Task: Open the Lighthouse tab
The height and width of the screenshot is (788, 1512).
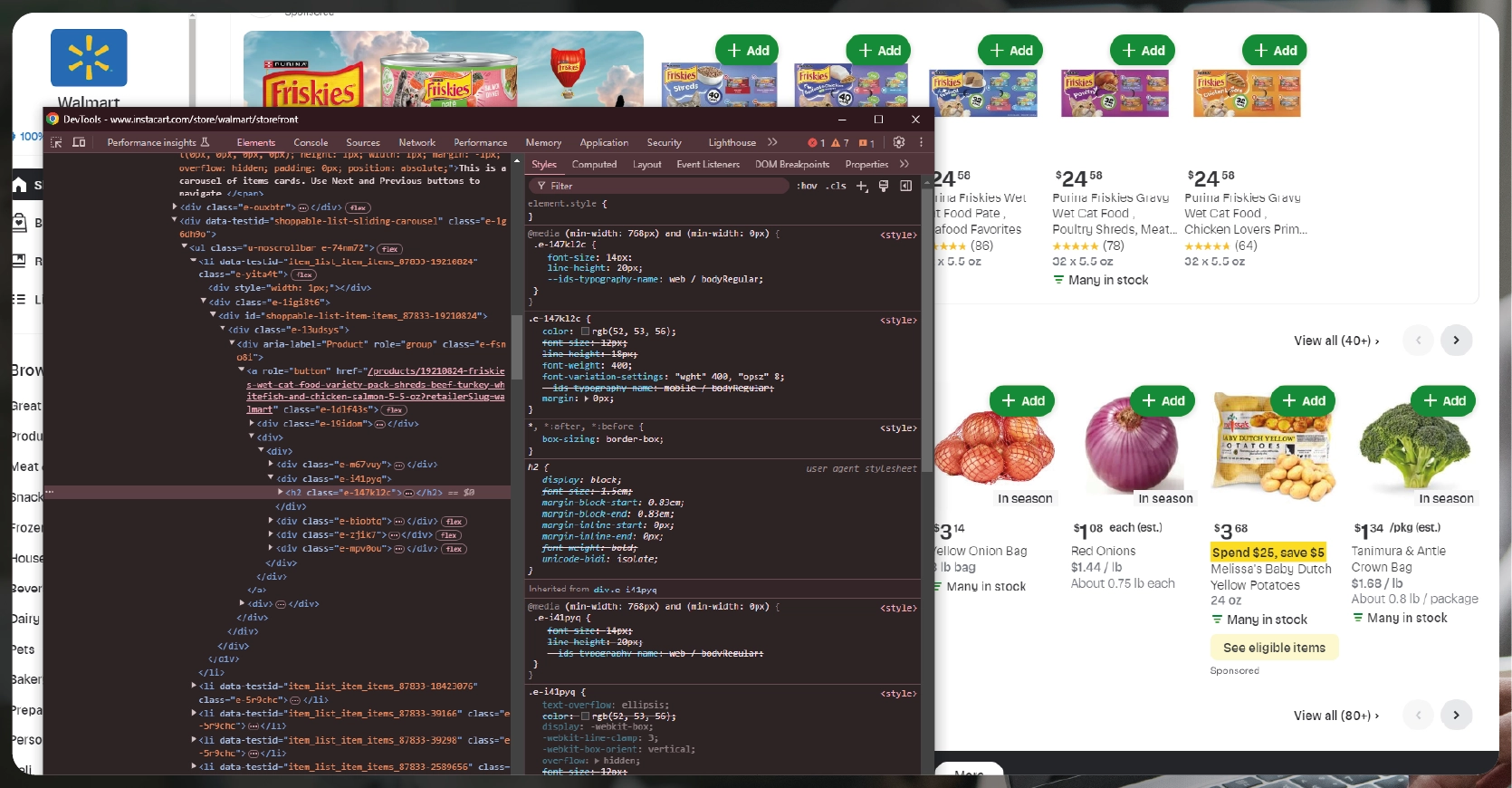Action: (x=732, y=142)
